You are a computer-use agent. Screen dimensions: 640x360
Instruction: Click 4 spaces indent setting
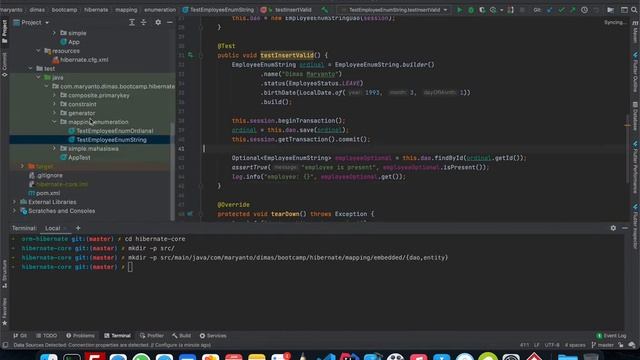click(x=575, y=345)
